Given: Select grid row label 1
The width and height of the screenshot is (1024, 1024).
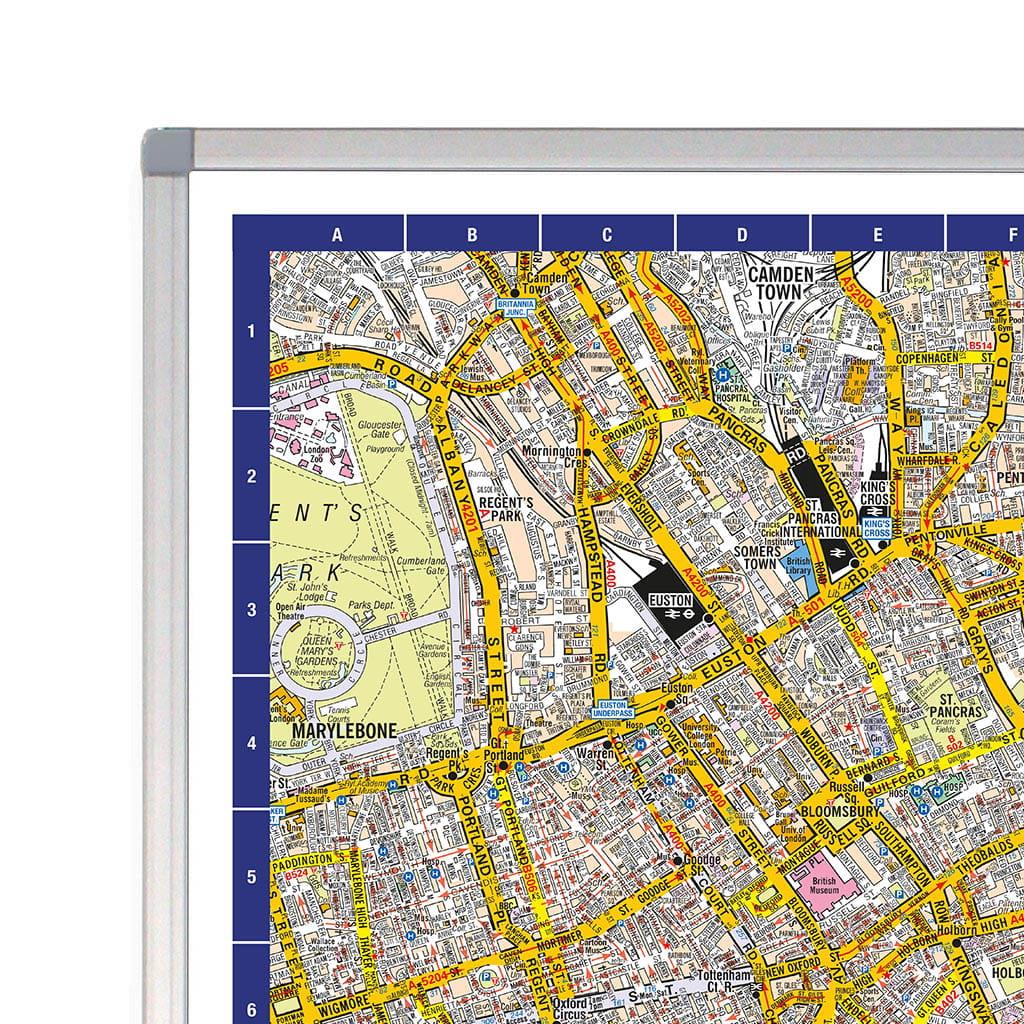Looking at the screenshot, I should 251,332.
